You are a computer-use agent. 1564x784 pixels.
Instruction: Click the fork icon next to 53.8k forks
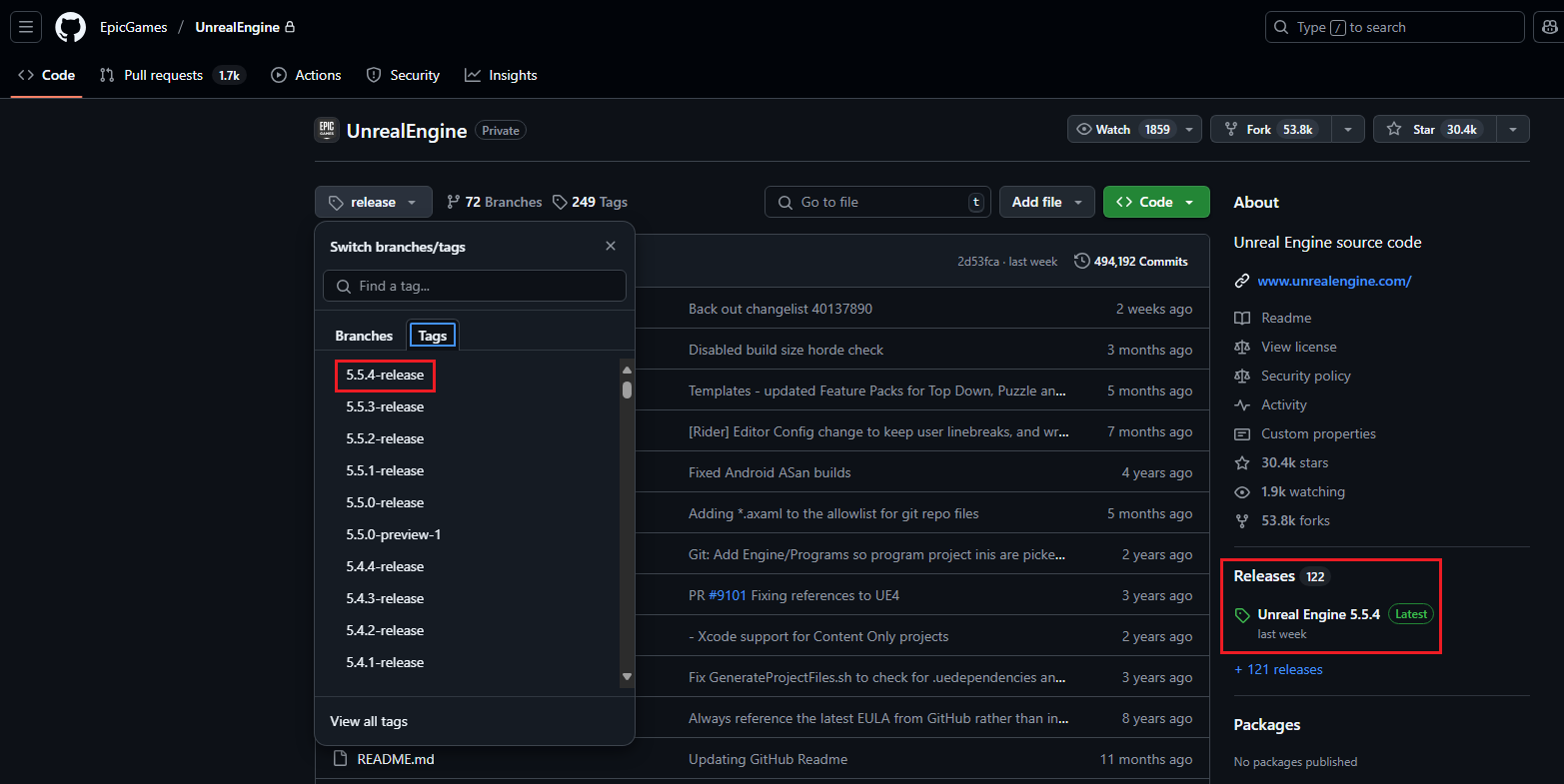click(x=1242, y=520)
